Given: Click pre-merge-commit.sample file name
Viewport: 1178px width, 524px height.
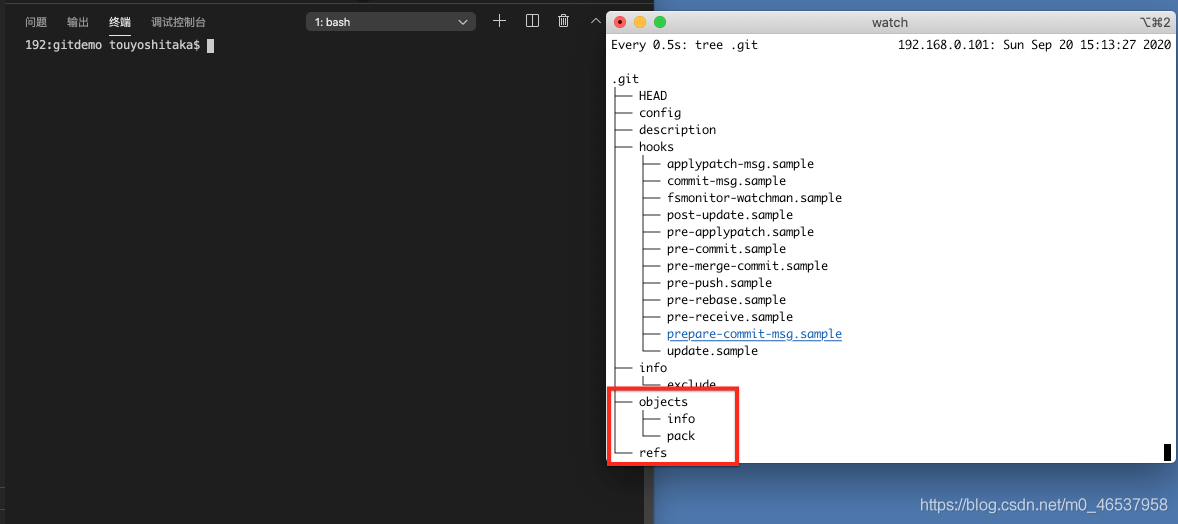Looking at the screenshot, I should click(x=747, y=266).
